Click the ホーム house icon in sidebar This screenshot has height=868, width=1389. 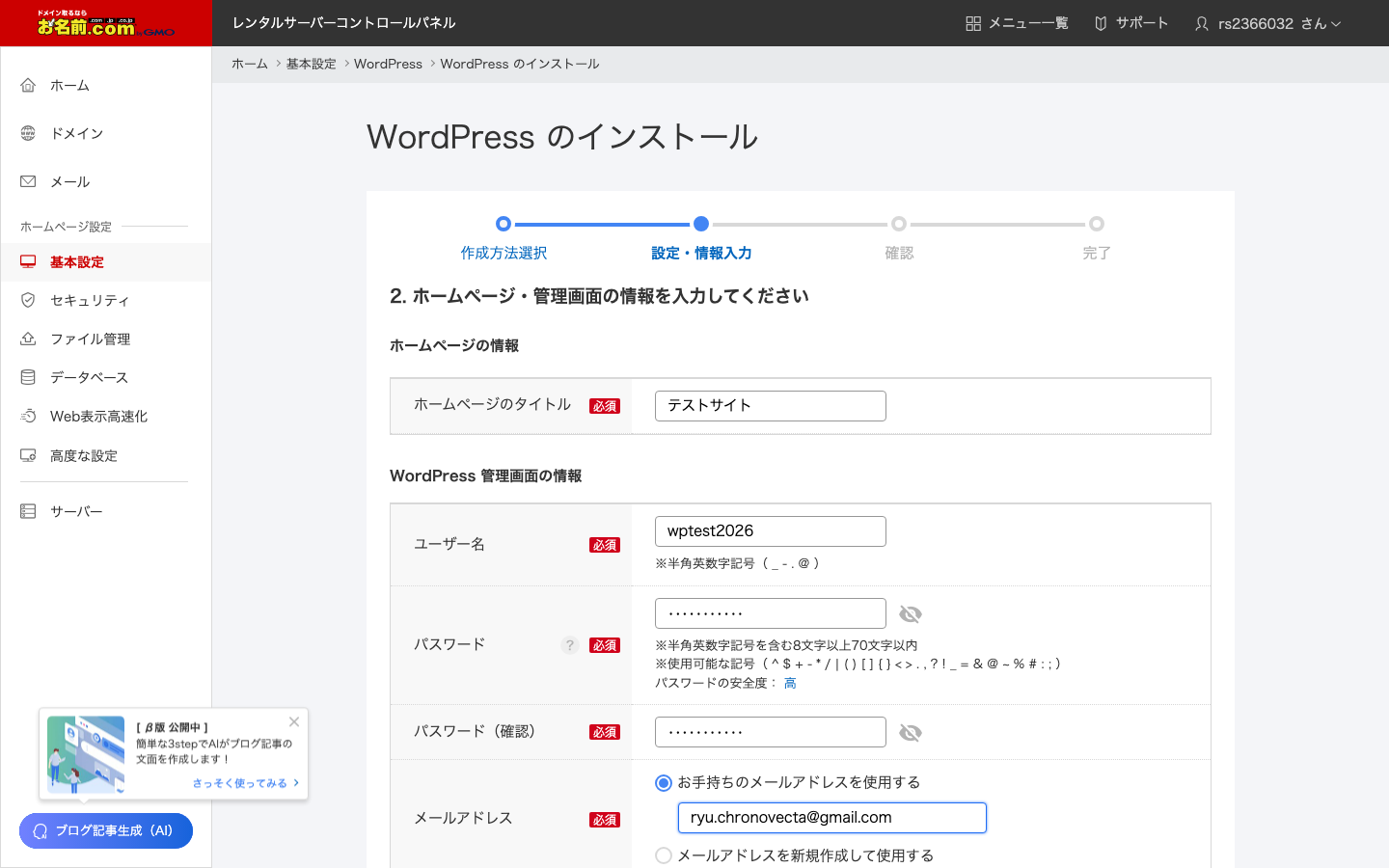[x=28, y=85]
